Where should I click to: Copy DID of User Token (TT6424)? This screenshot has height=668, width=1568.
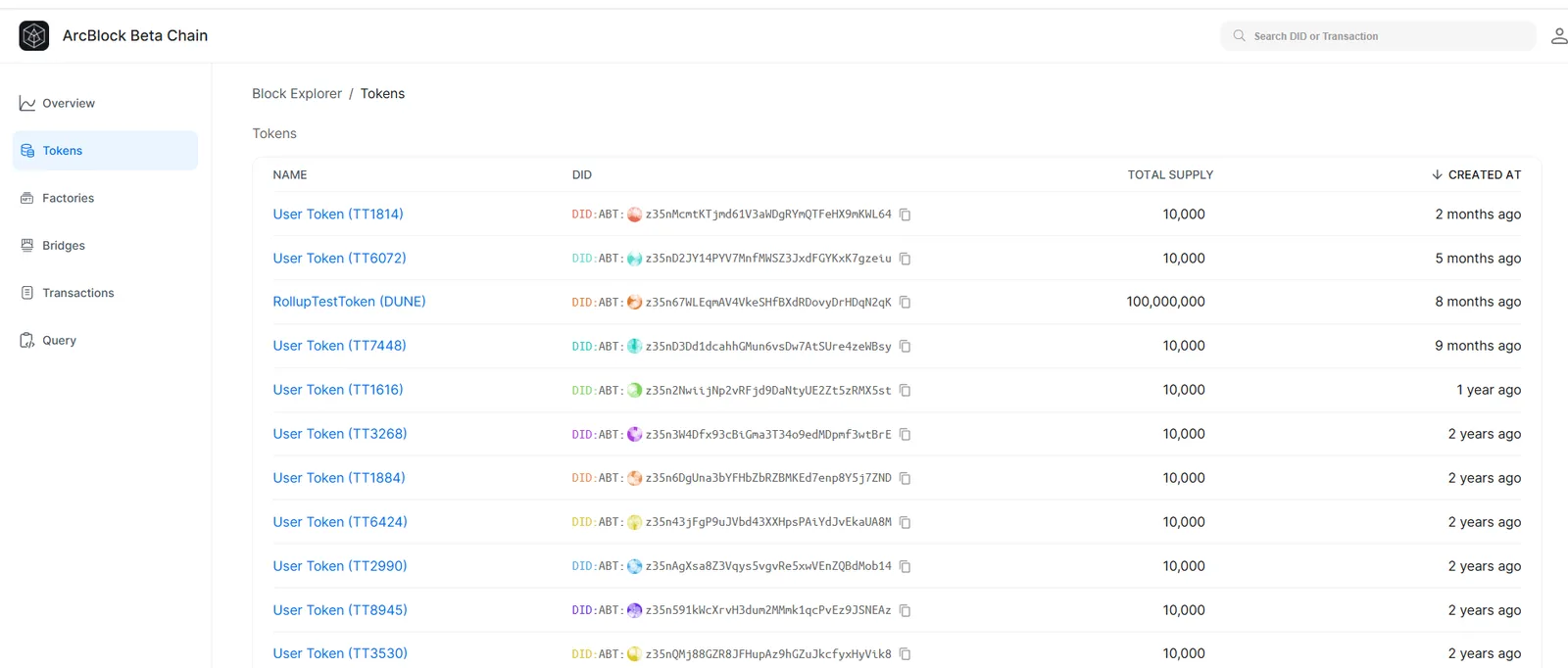pos(906,523)
